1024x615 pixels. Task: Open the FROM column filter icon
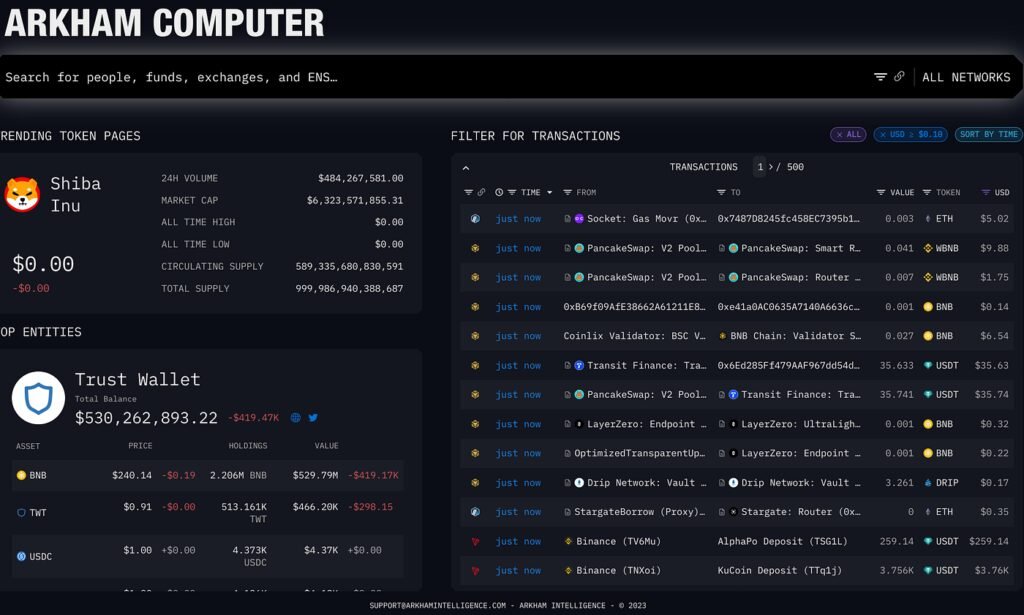tap(567, 192)
